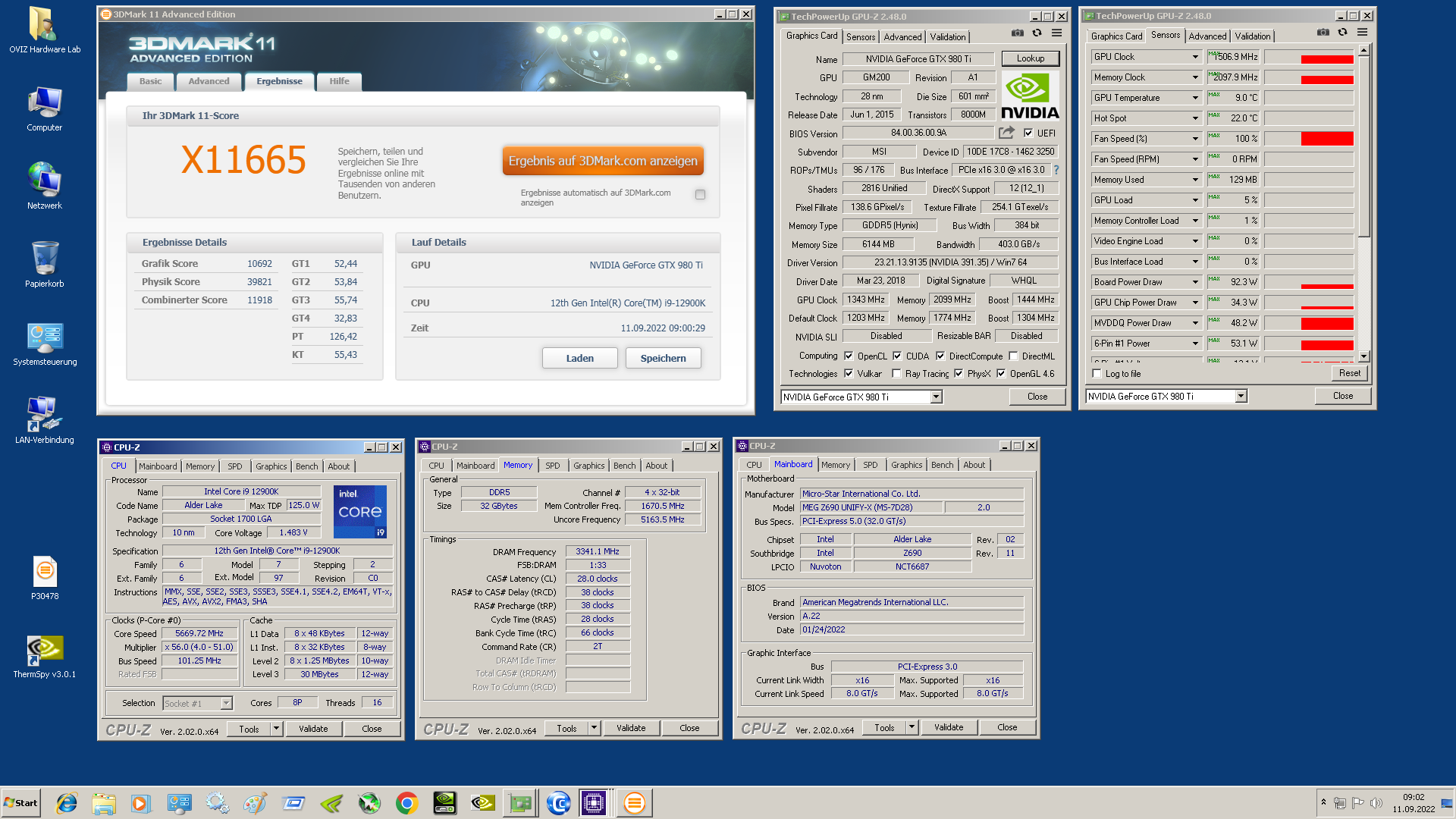Open hamburger menu in GPU-Z Graphics Card window
Viewport: 1456px width, 819px height.
(1056, 33)
